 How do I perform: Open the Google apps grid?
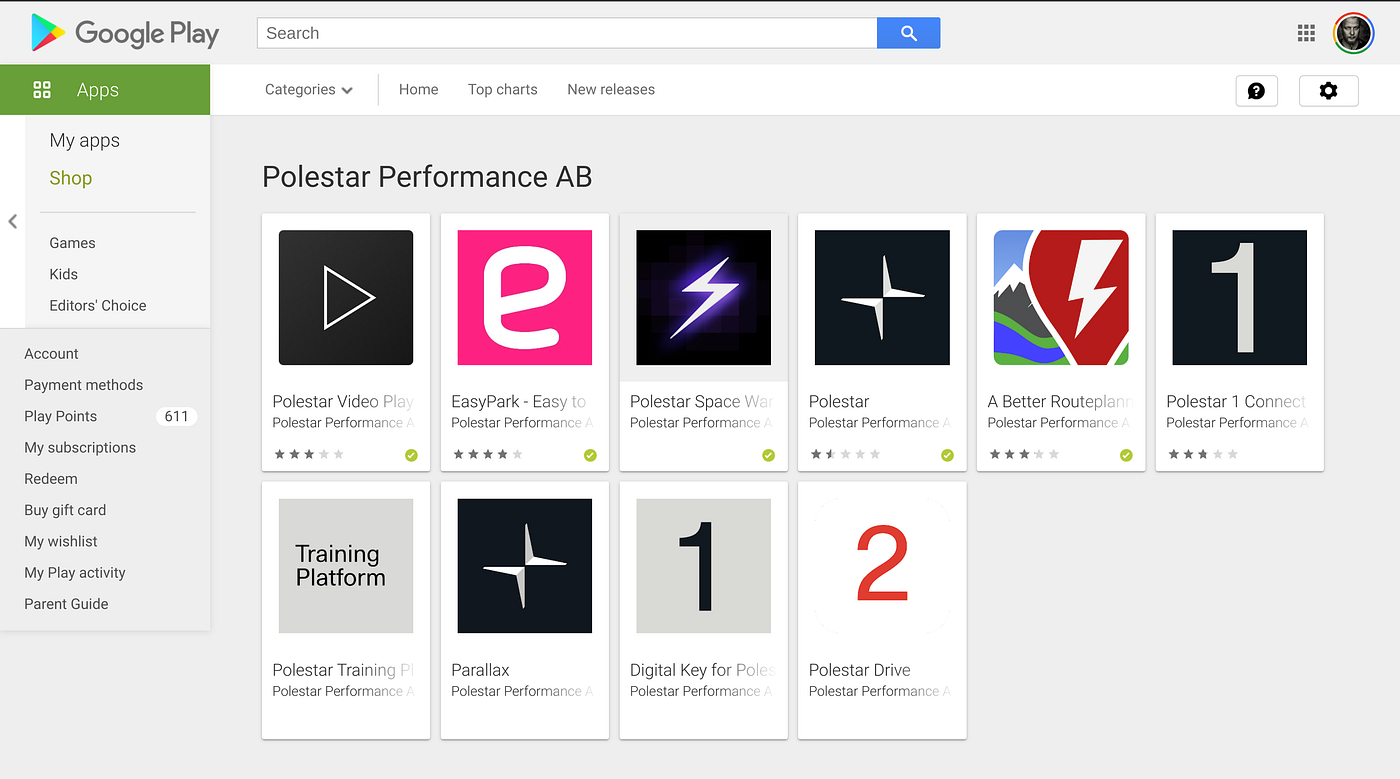(1306, 33)
